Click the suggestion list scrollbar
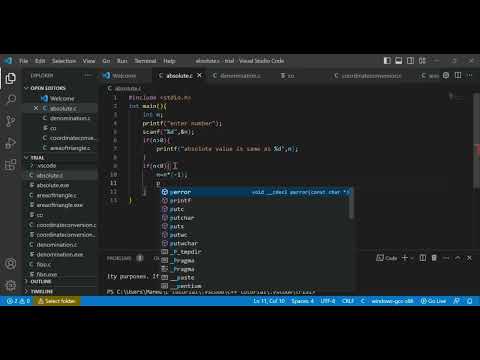Viewport: 480px width, 360px height. pyautogui.click(x=351, y=204)
